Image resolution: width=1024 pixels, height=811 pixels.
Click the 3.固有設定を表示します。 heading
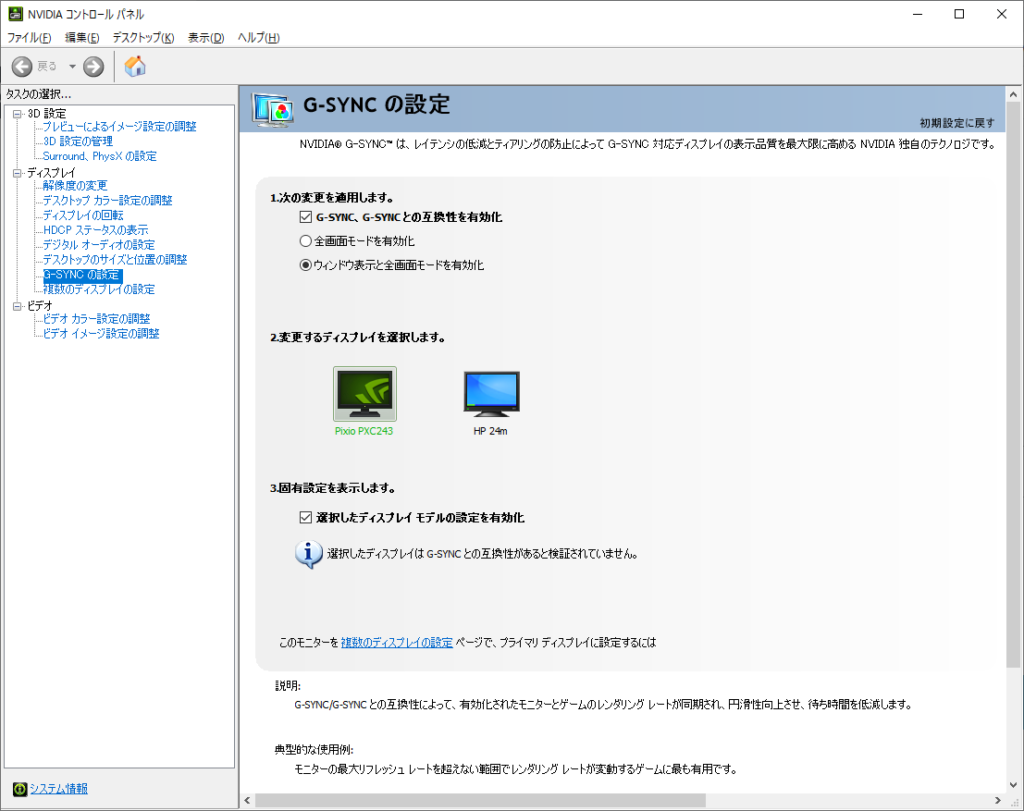[333, 488]
